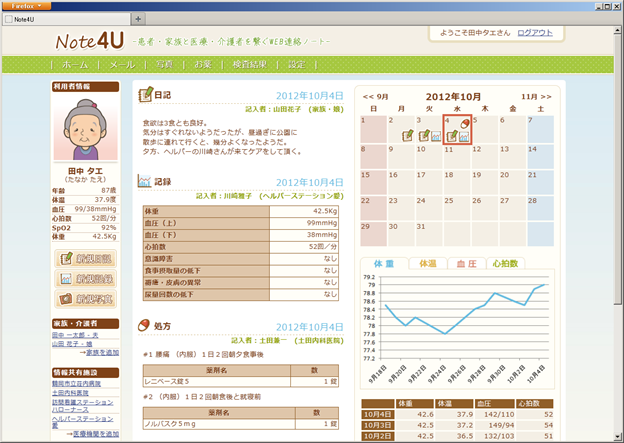The height and width of the screenshot is (443, 624).
Task: Open the diary note icon on October 2
Action: [x=407, y=136]
